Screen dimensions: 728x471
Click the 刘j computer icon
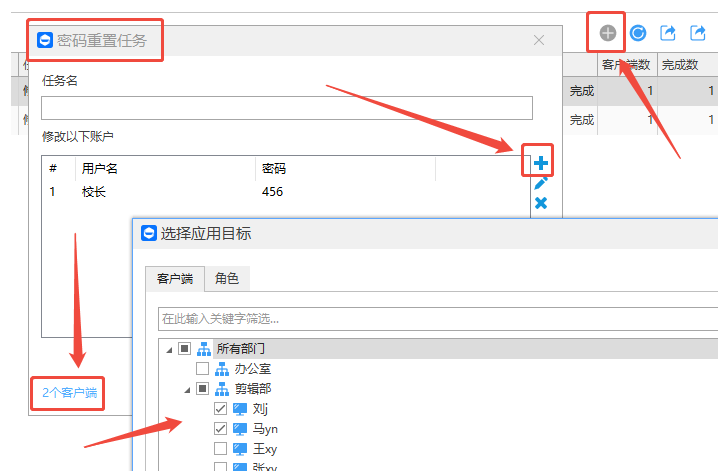coord(240,409)
